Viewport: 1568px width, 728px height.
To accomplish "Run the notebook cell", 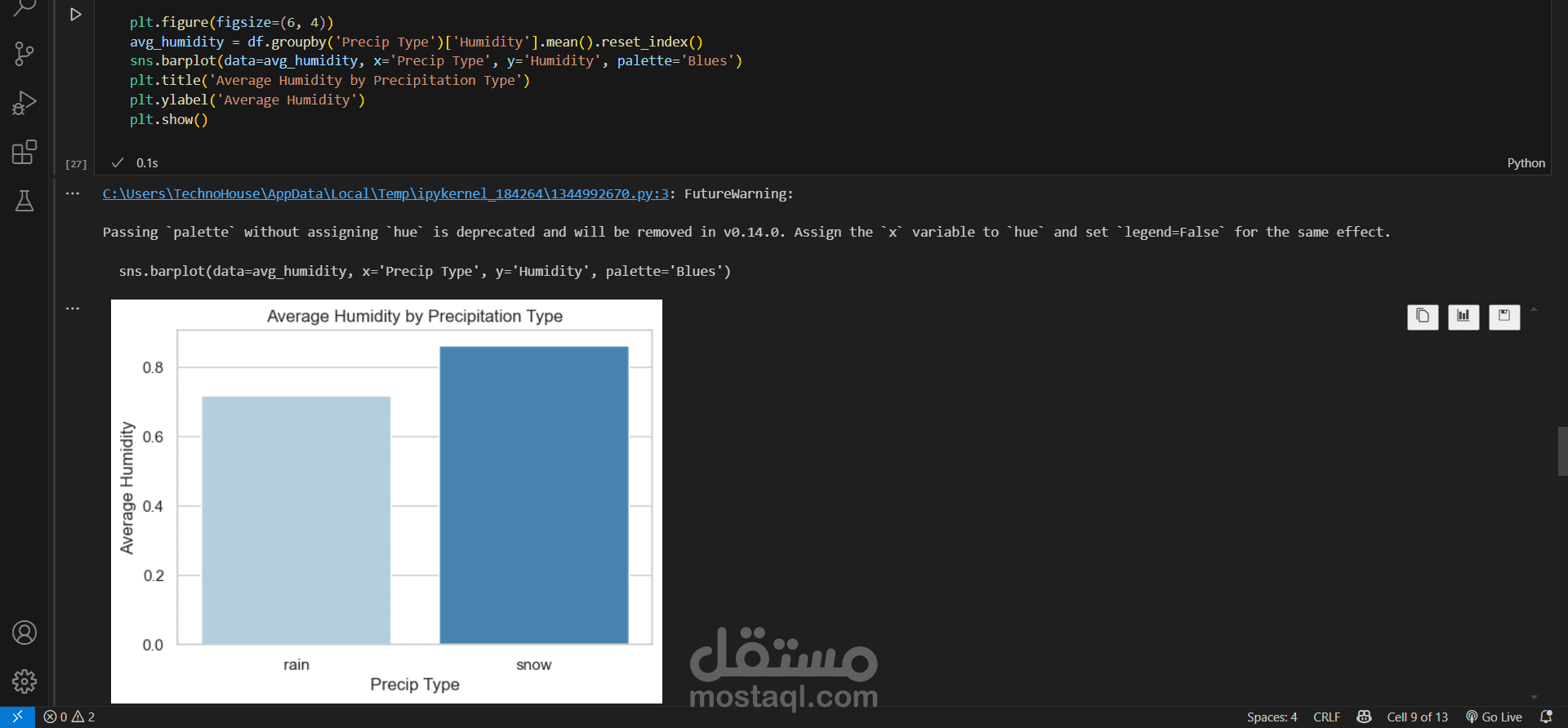I will [x=75, y=15].
